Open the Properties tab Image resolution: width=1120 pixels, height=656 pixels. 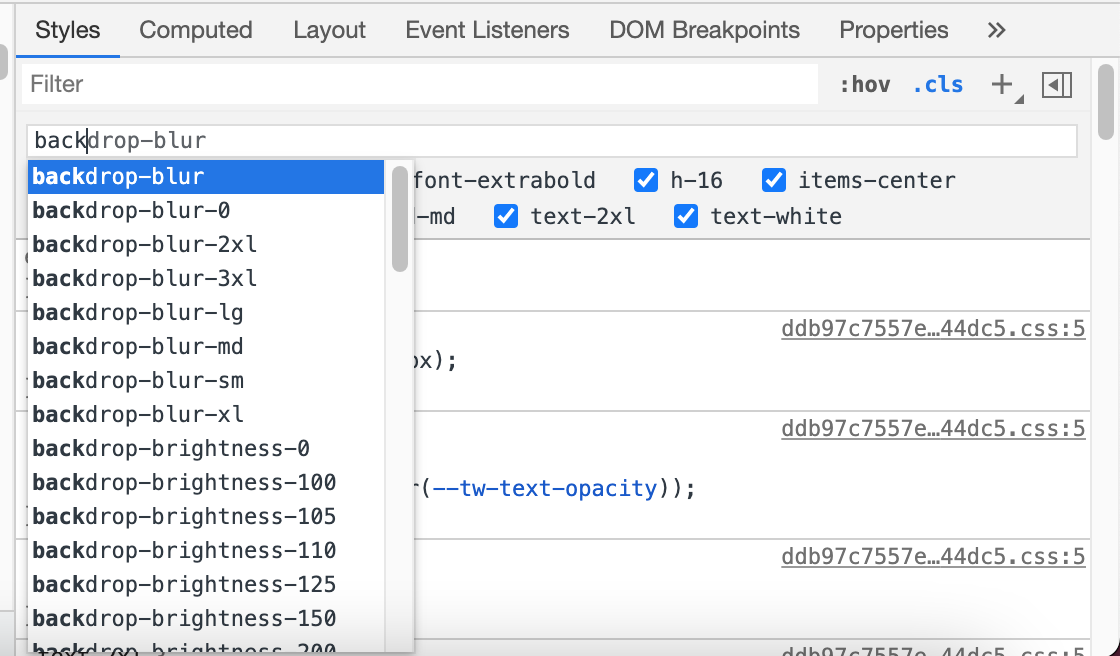[x=893, y=30]
